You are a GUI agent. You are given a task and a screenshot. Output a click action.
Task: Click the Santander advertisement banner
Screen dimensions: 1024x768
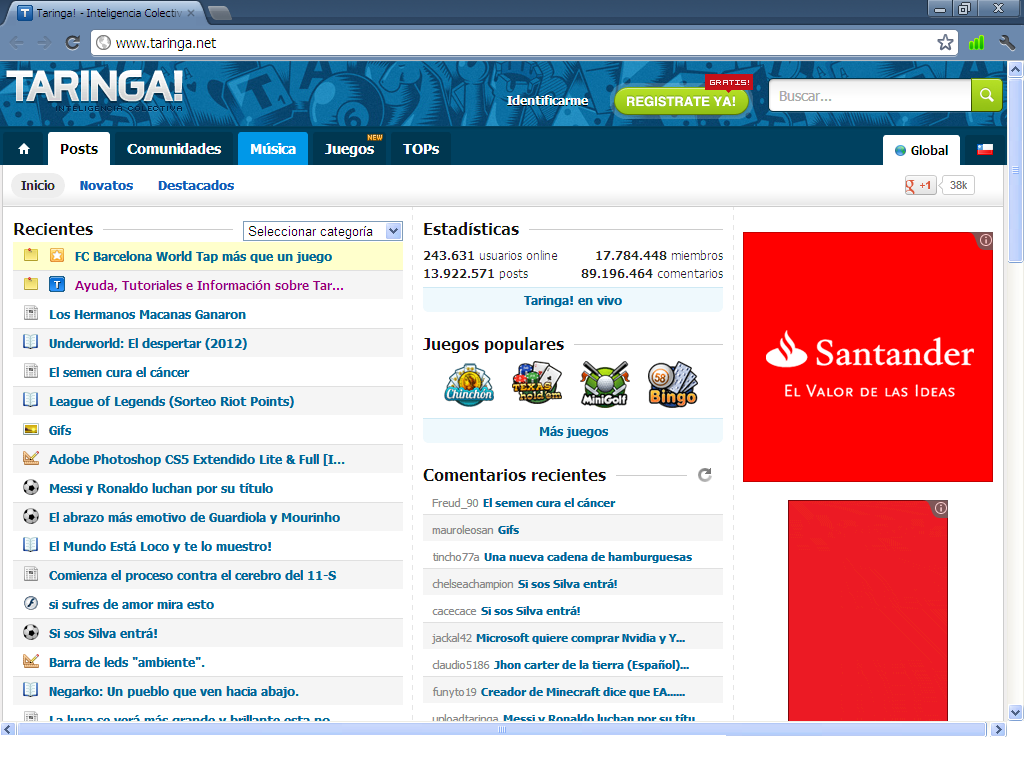868,357
